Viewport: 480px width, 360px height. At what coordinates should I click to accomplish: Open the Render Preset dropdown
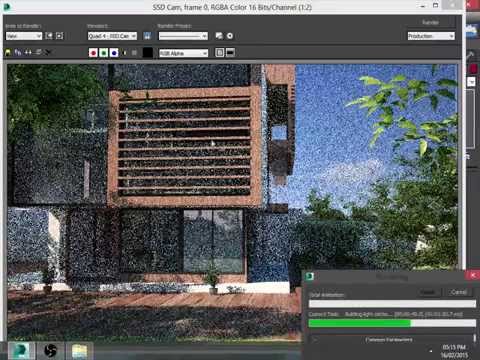[183, 36]
